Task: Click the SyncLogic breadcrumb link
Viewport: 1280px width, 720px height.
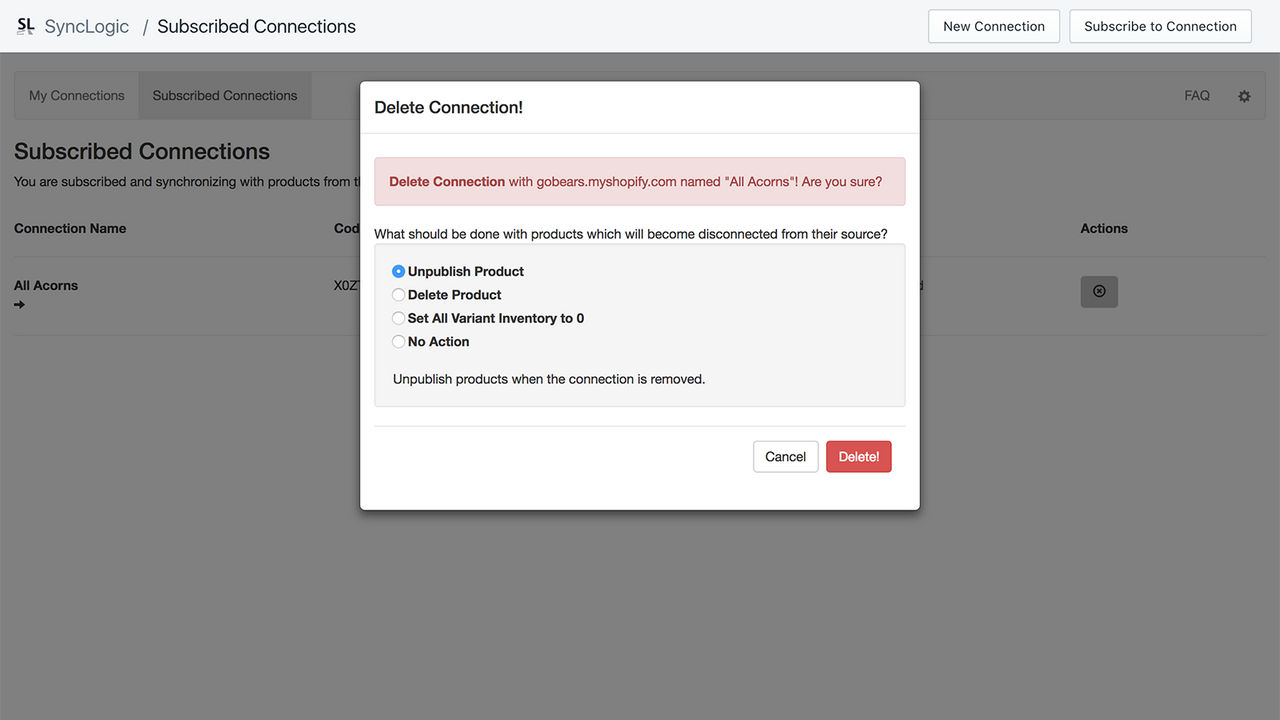Action: tap(87, 25)
